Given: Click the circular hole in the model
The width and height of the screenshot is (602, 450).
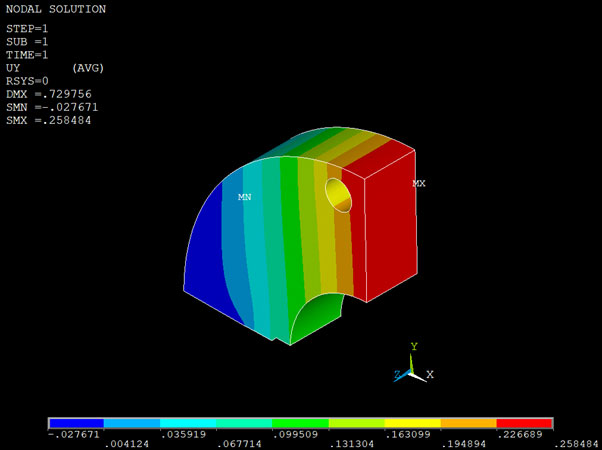Looking at the screenshot, I should pos(338,195).
